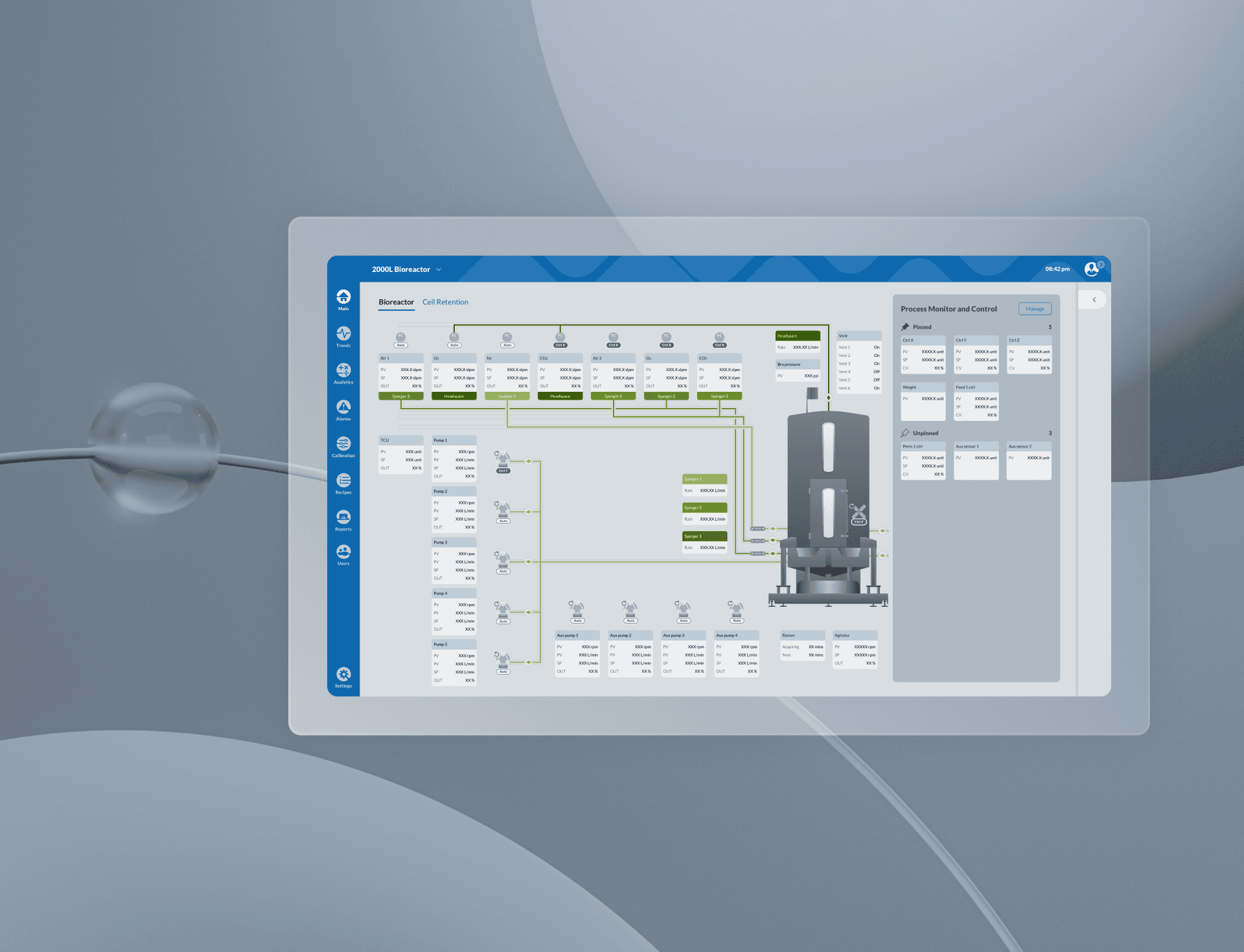Toggle the Auto pill above Aux pump 3
The image size is (1244, 952).
(683, 620)
